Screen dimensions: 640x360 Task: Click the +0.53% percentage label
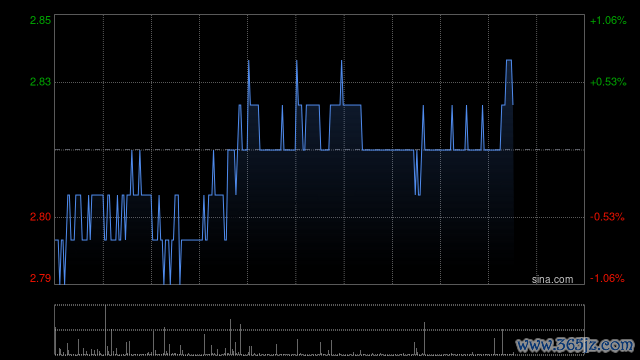pyautogui.click(x=608, y=82)
